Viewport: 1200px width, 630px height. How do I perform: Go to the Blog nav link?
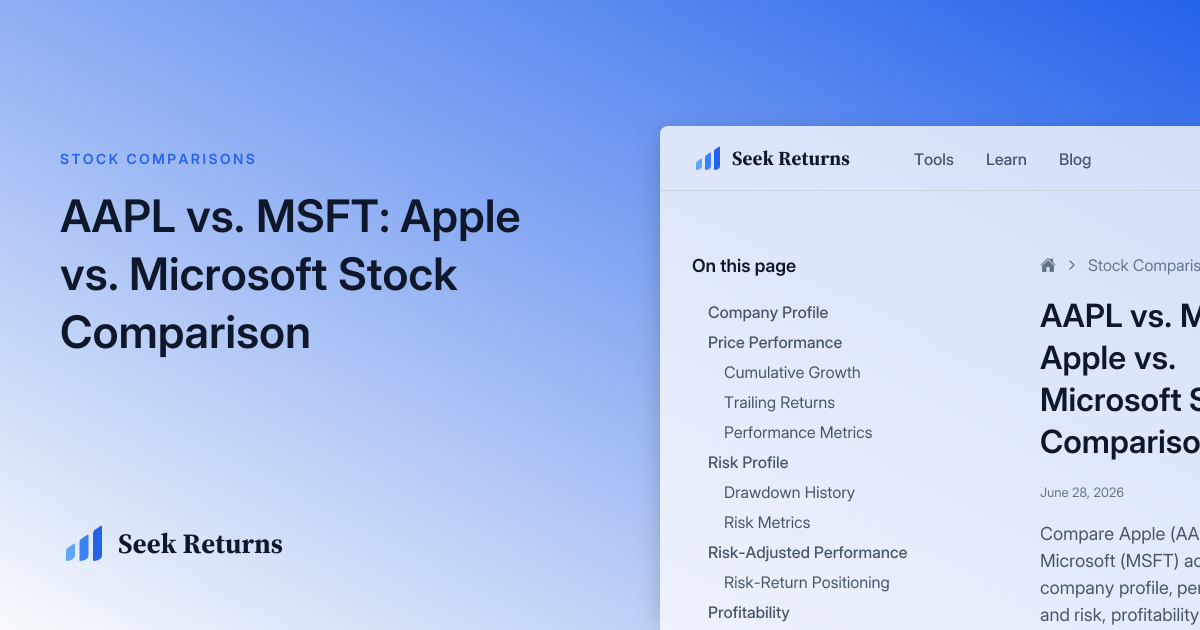point(1075,159)
